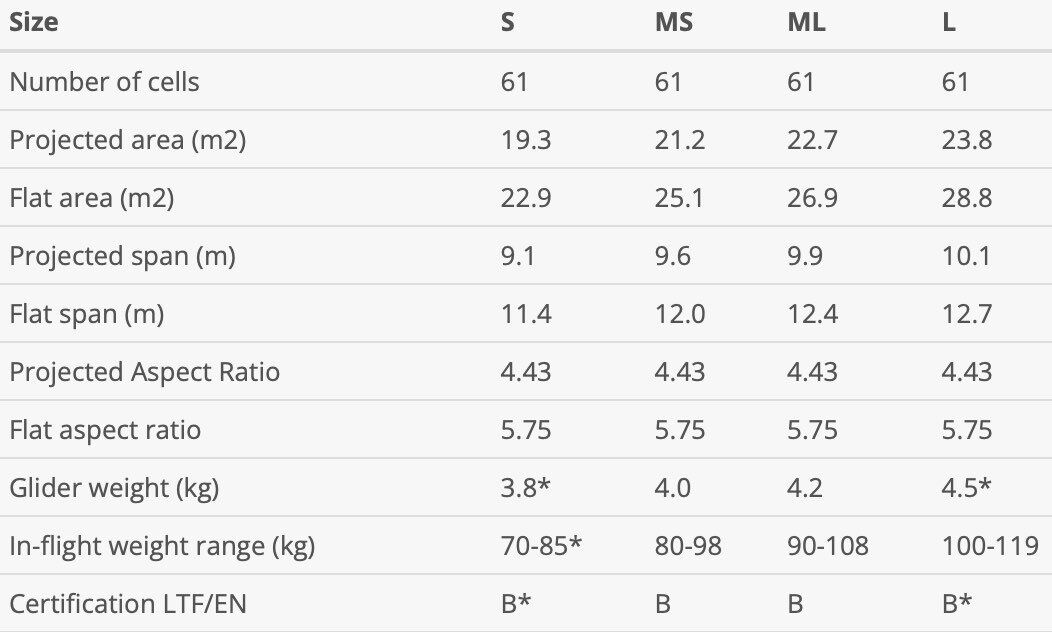Click flat aspect ratio 5.75 under ML
Screen dimensions: 1052x632
812,430
